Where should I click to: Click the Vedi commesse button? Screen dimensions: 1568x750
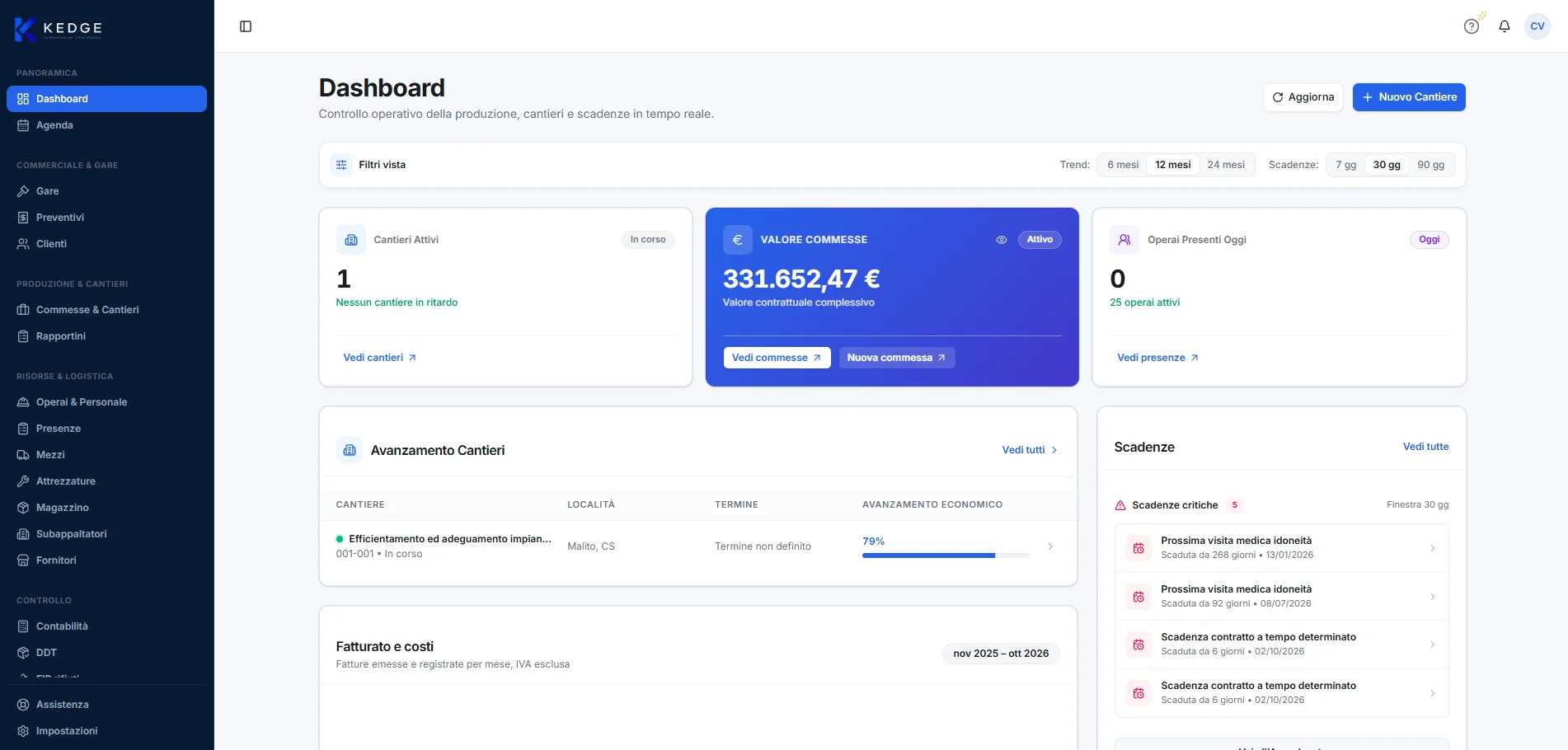(777, 358)
